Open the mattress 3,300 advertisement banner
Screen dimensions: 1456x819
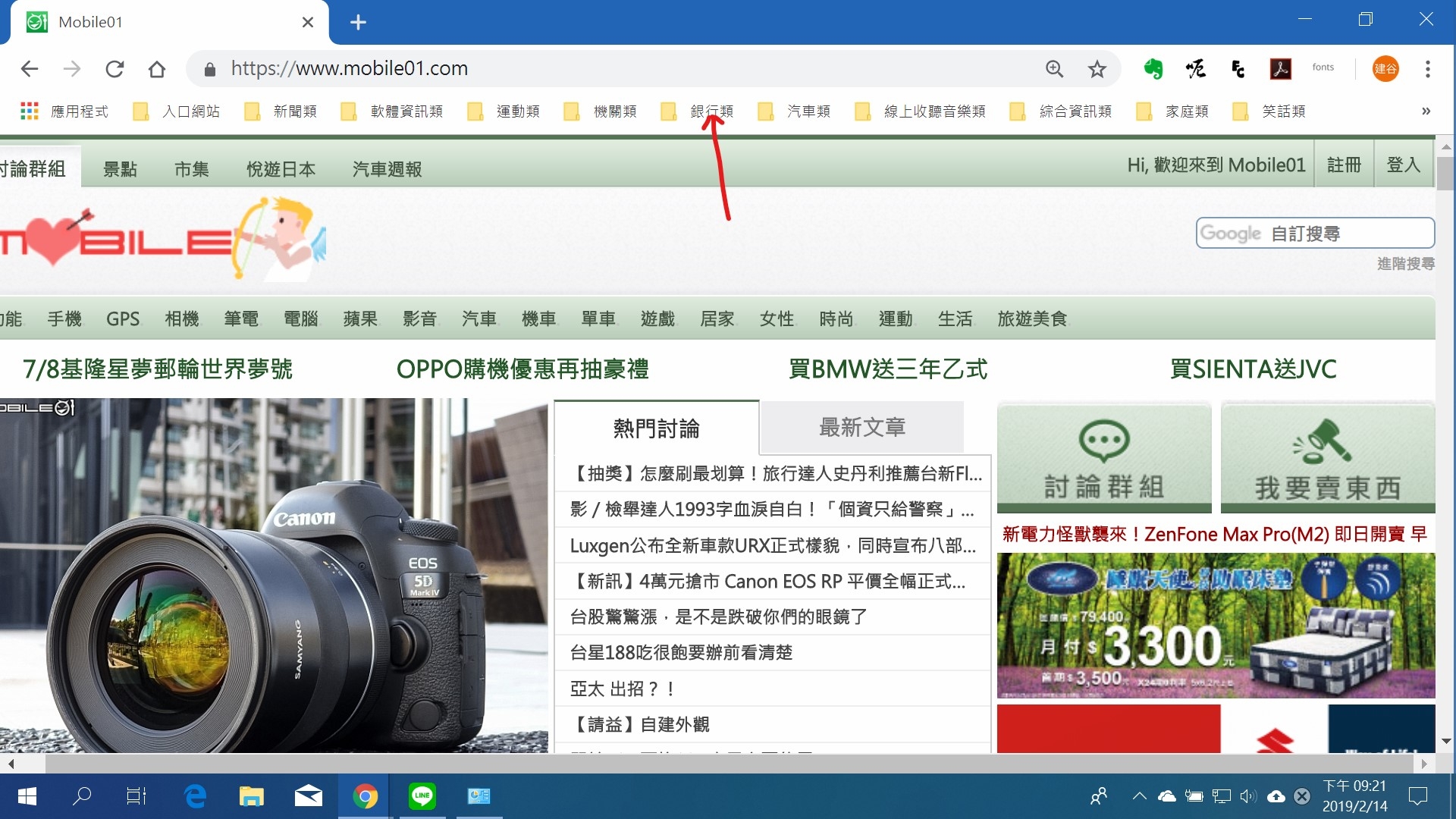(1216, 626)
